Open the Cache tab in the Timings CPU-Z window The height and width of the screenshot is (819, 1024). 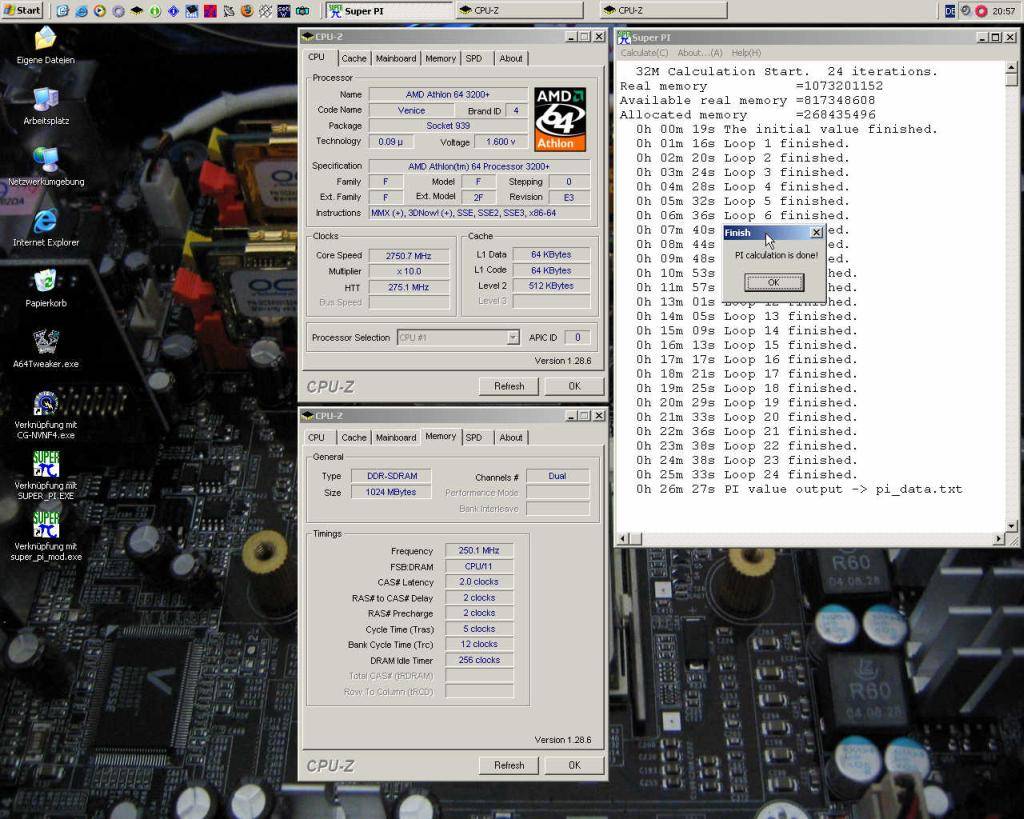353,437
